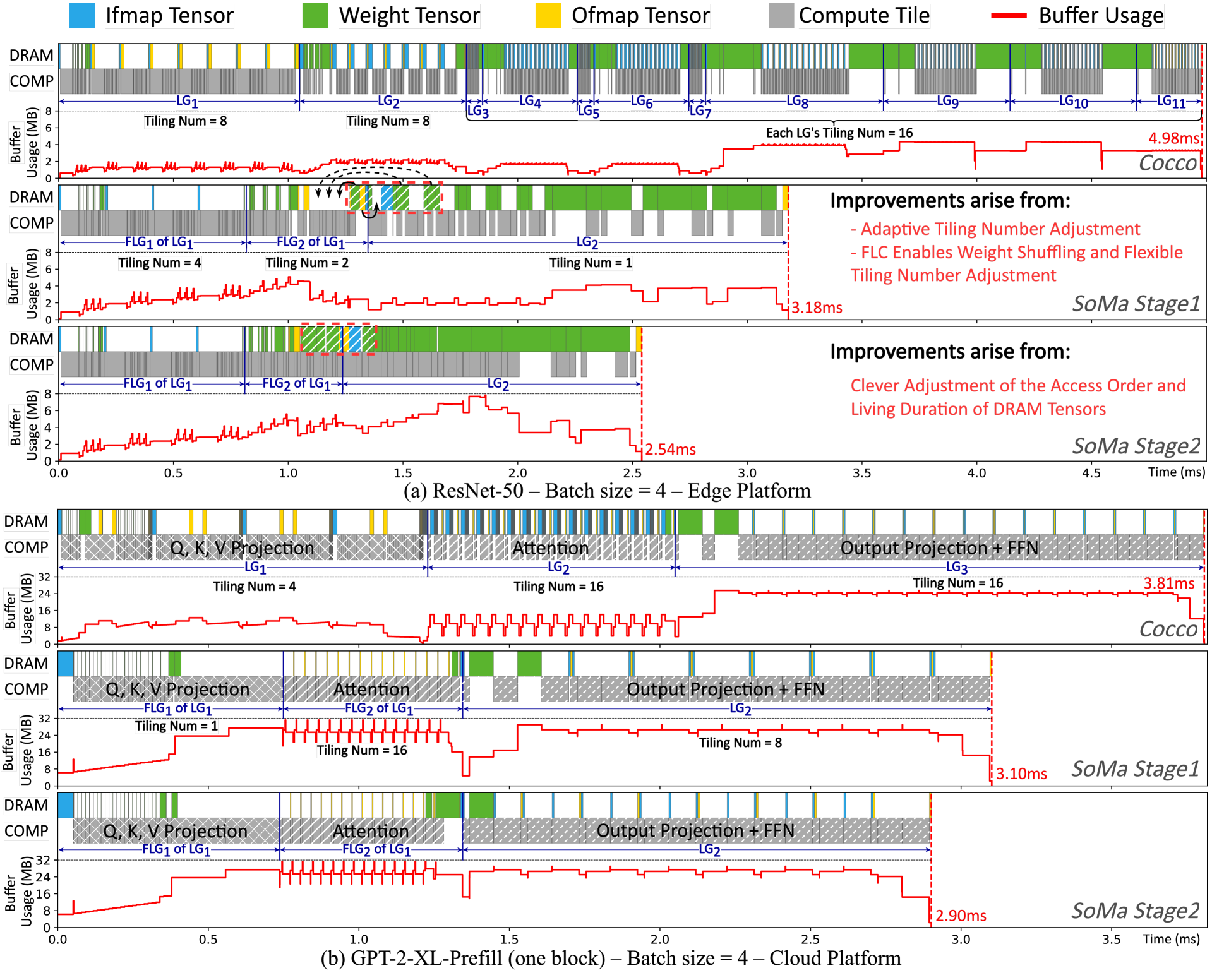The width and height of the screenshot is (1224, 980).
Task: Click the blue Ifmap Tensor legend swatch
Action: pyautogui.click(x=82, y=16)
